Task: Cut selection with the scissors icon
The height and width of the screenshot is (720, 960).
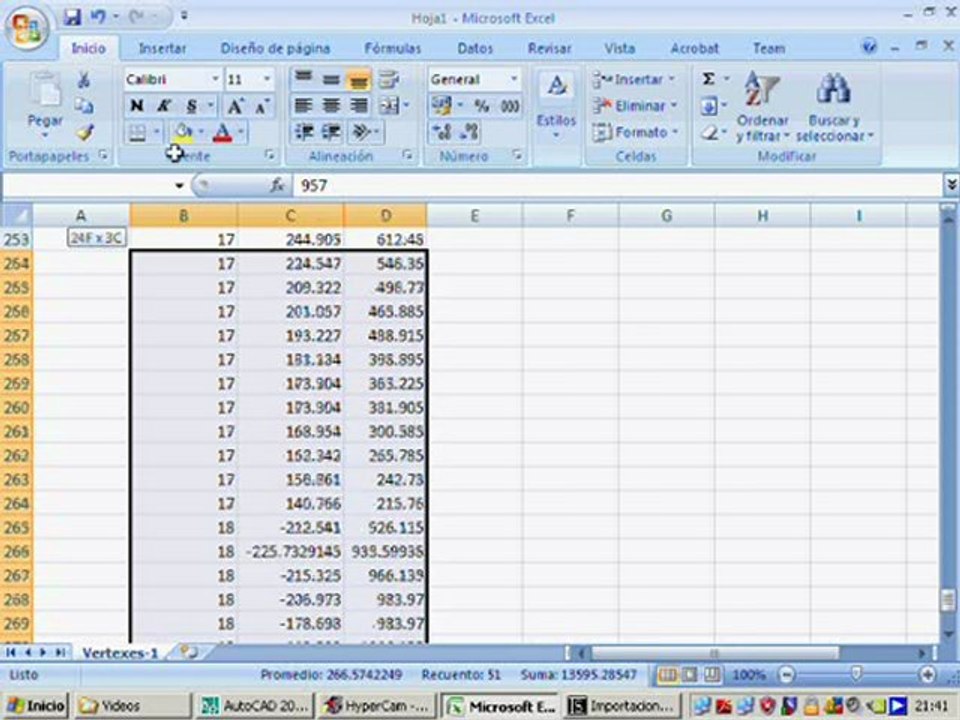Action: point(84,80)
